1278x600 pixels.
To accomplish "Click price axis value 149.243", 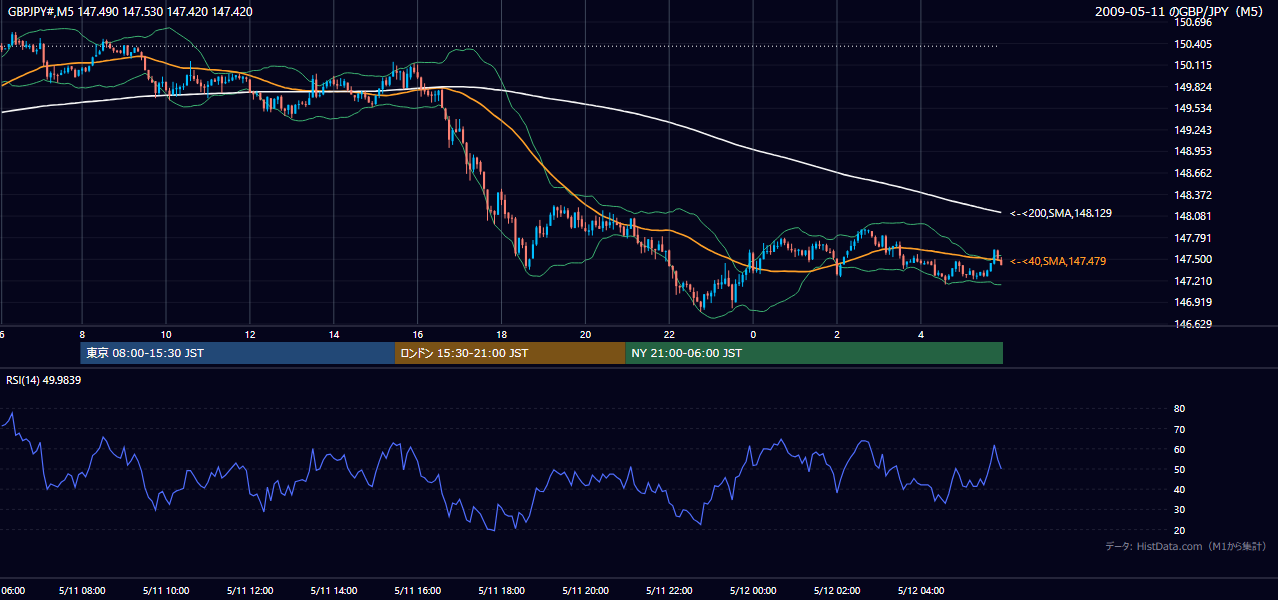I will (1192, 130).
